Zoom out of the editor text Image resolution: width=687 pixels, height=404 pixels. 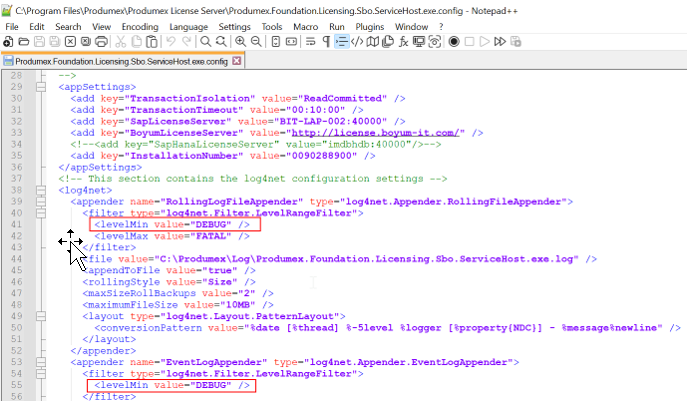[256, 42]
